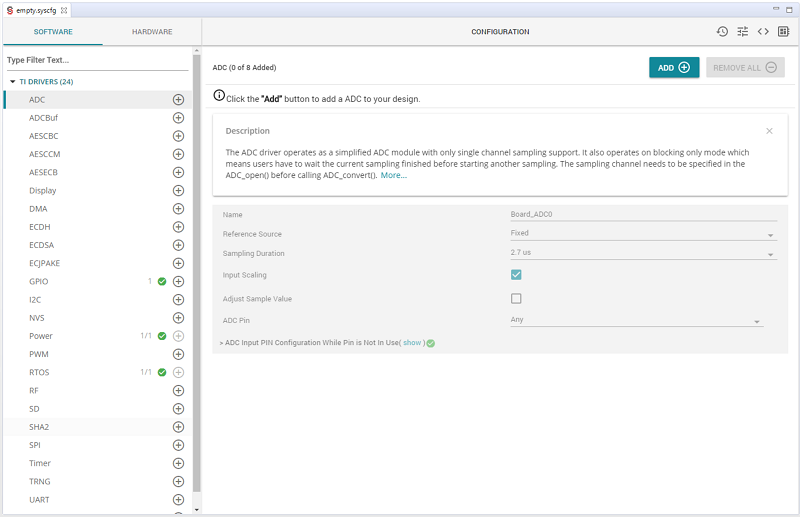Click plus icon beside PWM driver
This screenshot has height=517, width=800.
tap(178, 354)
